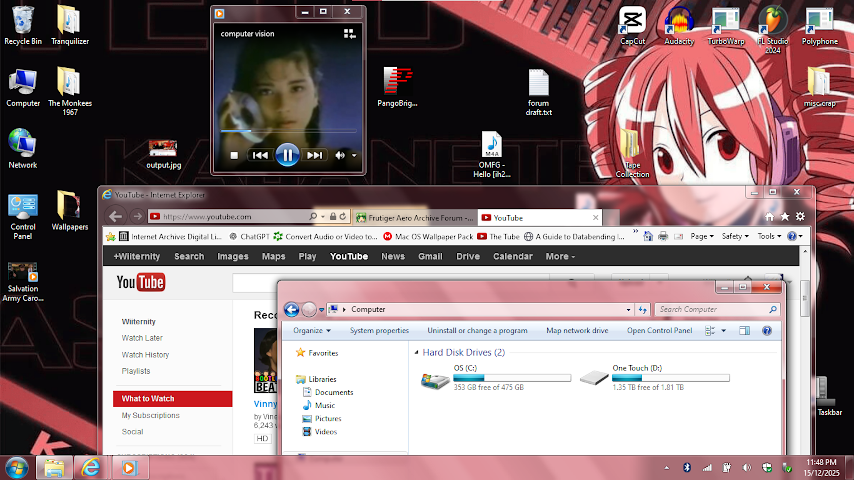The image size is (854, 480).
Task: Go to previous track in Media Player
Action: point(260,155)
